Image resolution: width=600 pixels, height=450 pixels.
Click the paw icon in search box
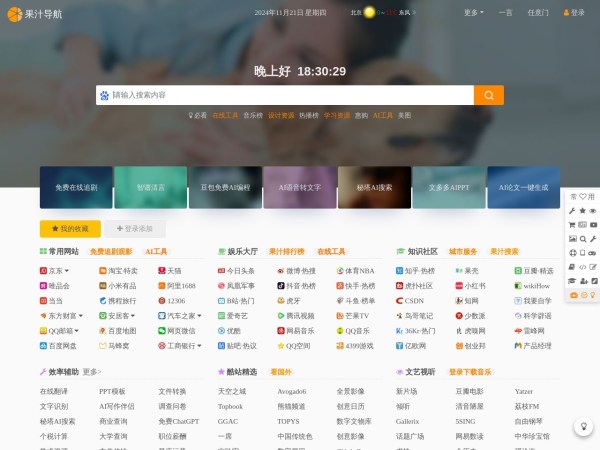103,95
